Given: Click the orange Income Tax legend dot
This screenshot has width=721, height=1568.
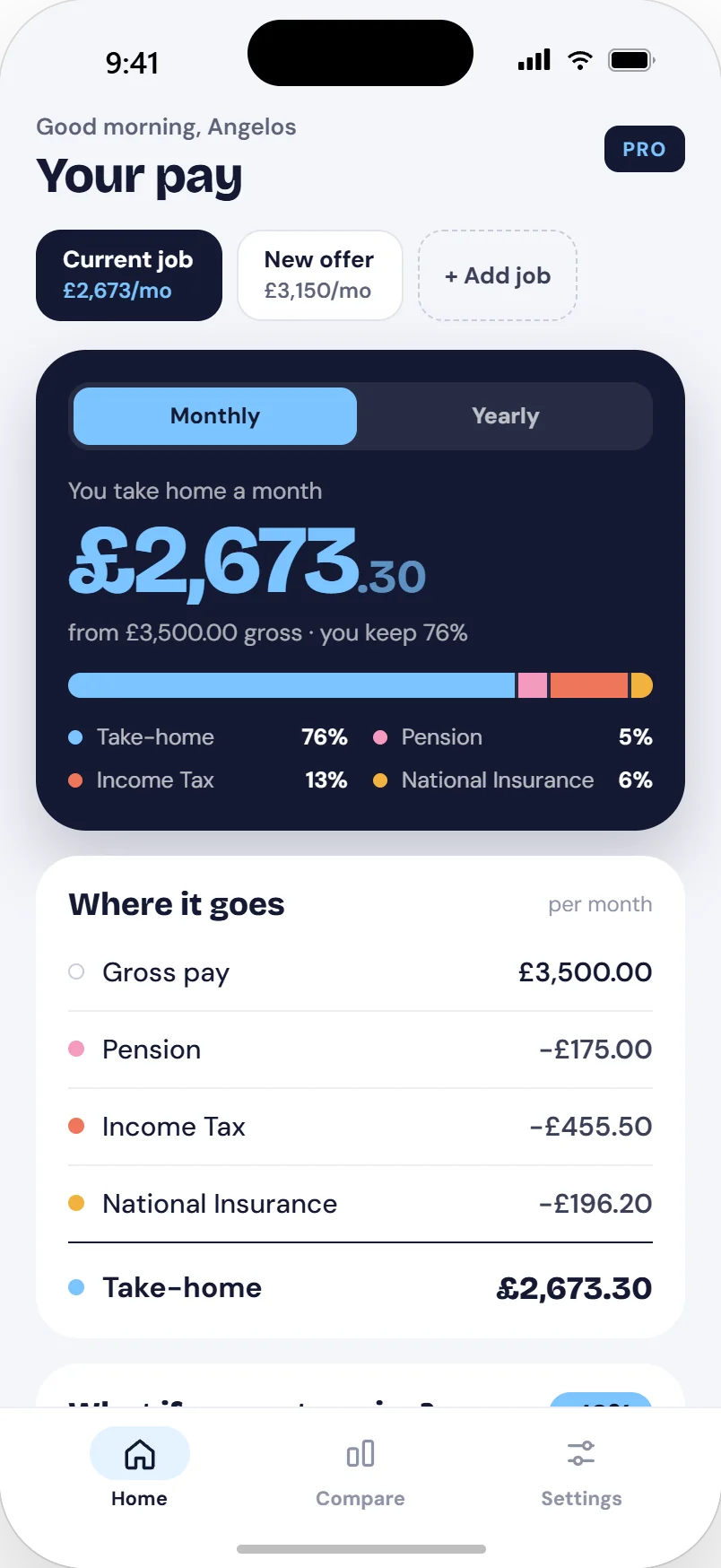Looking at the screenshot, I should pyautogui.click(x=75, y=780).
